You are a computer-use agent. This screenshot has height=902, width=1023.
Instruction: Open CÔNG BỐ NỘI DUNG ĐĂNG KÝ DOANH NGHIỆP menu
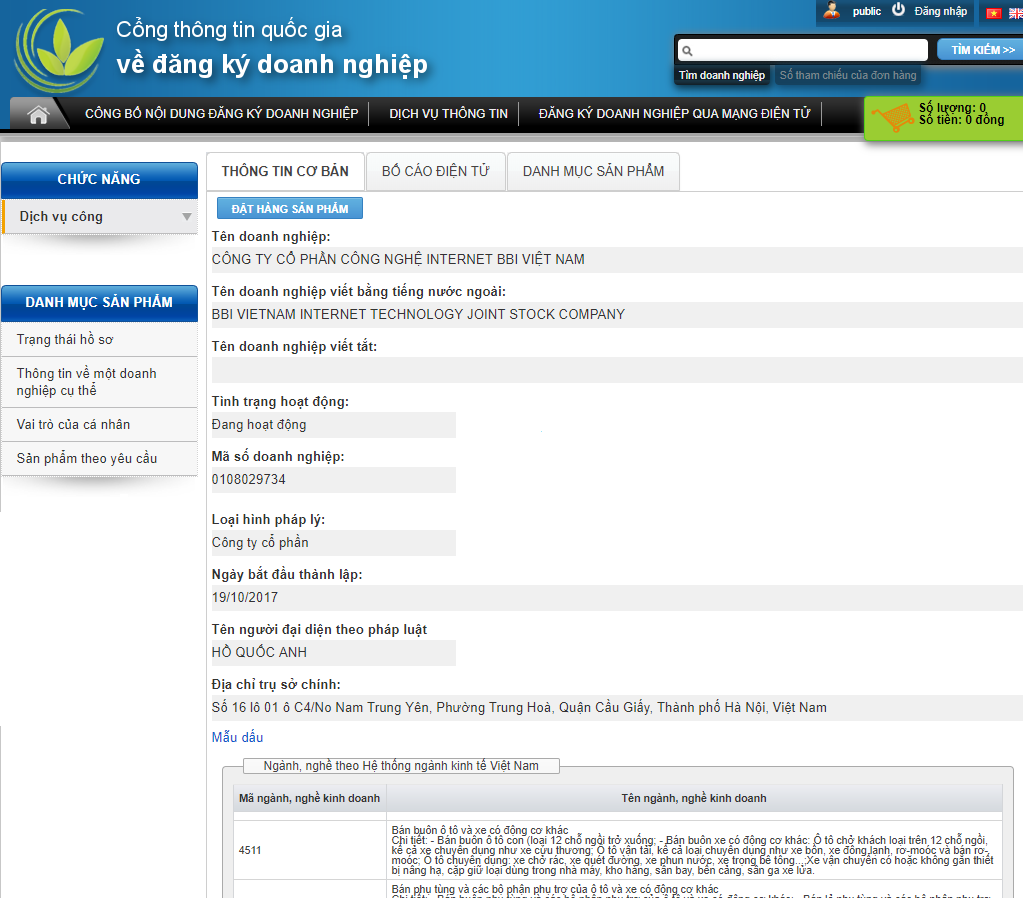tap(221, 113)
